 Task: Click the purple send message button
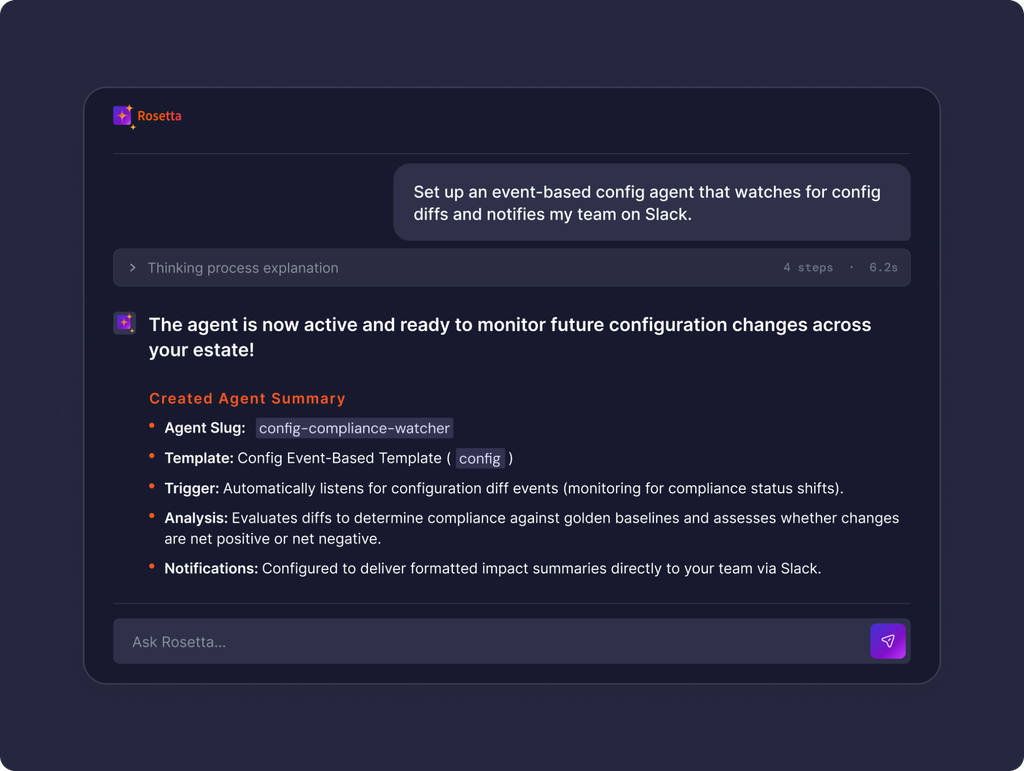pyautogui.click(x=888, y=641)
